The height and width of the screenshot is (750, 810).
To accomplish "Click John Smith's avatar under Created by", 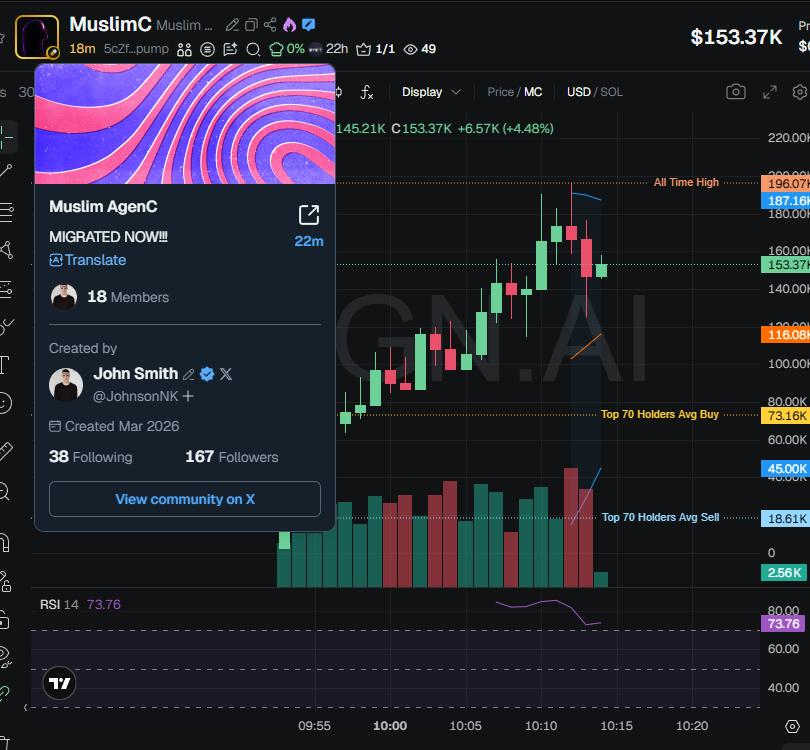I will coord(66,385).
